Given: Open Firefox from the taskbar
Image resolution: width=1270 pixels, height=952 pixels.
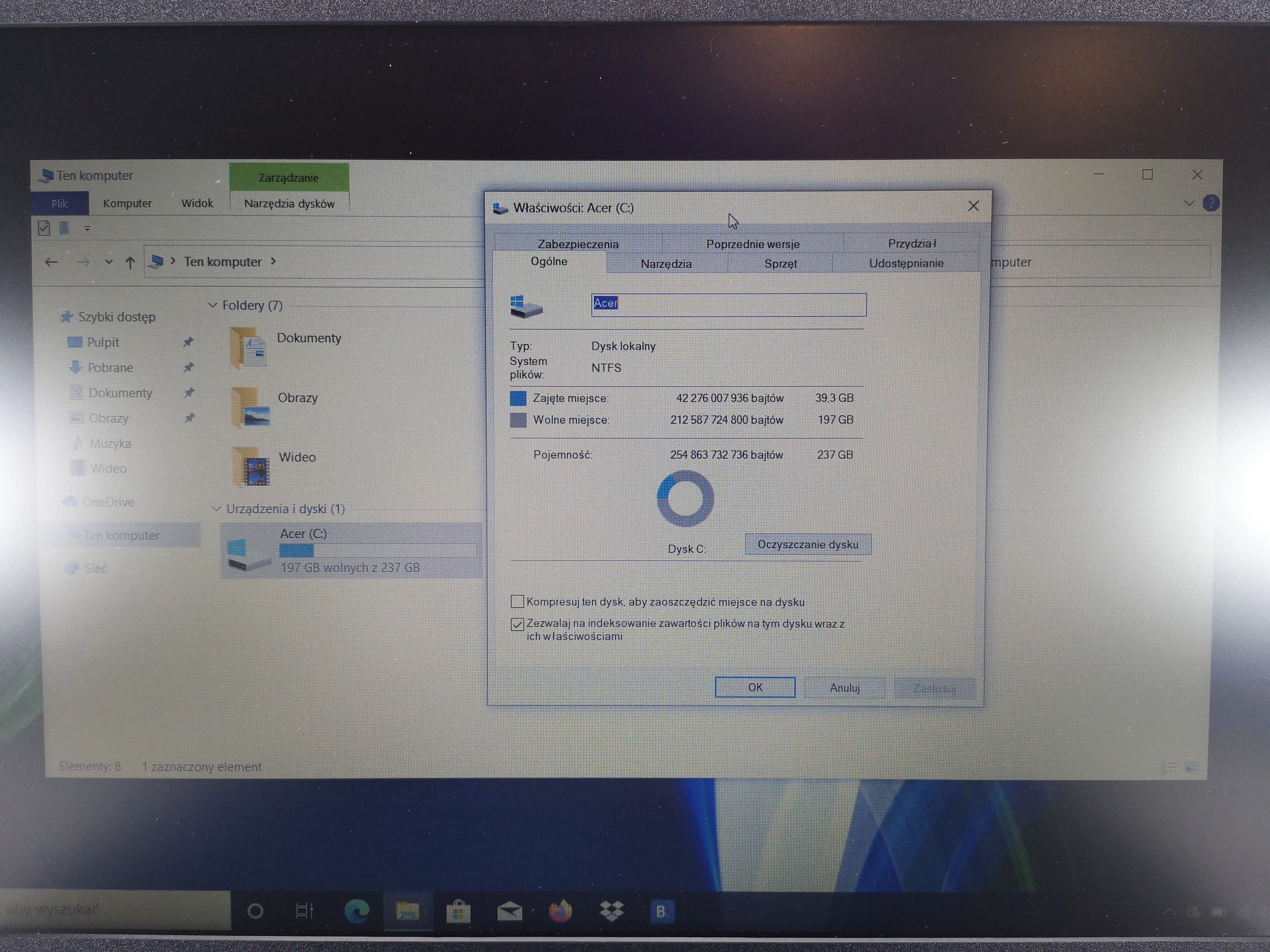Looking at the screenshot, I should tap(560, 911).
